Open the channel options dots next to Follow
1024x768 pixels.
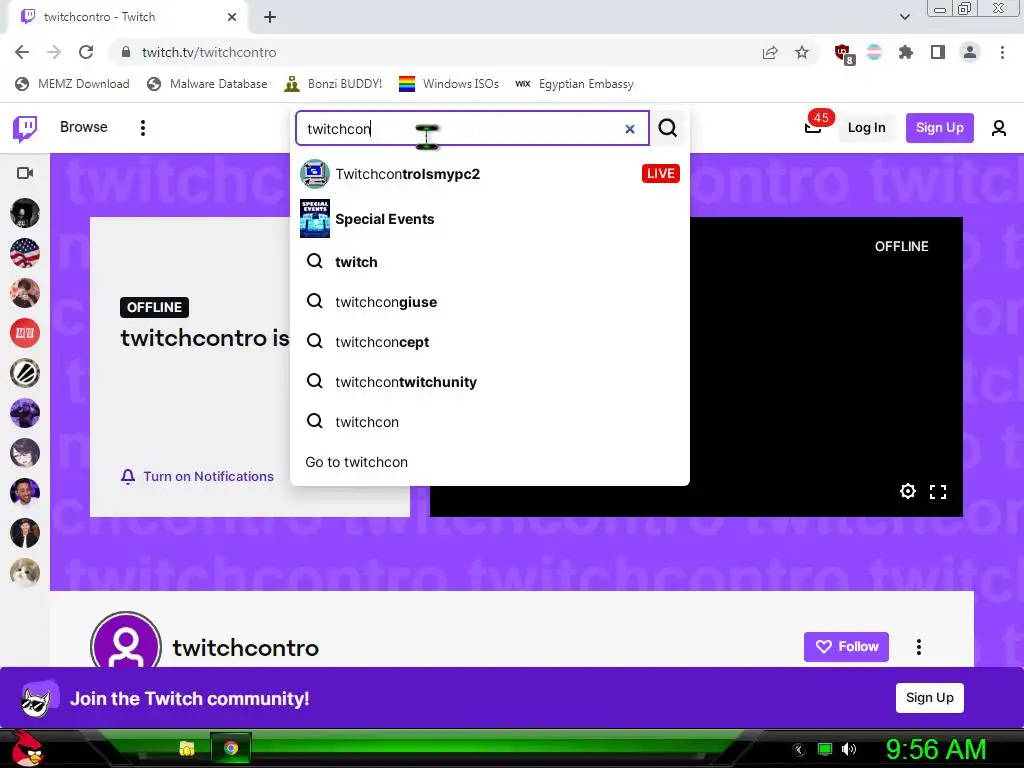919,647
